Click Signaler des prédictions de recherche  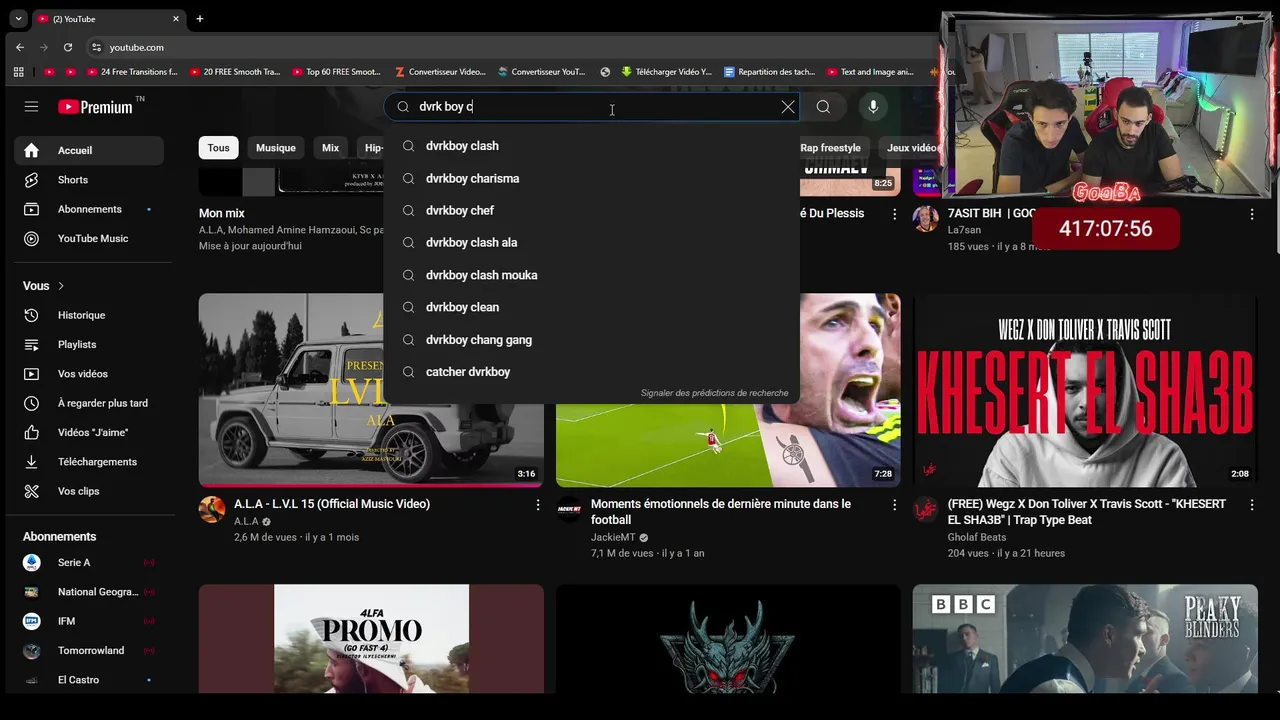pos(714,393)
